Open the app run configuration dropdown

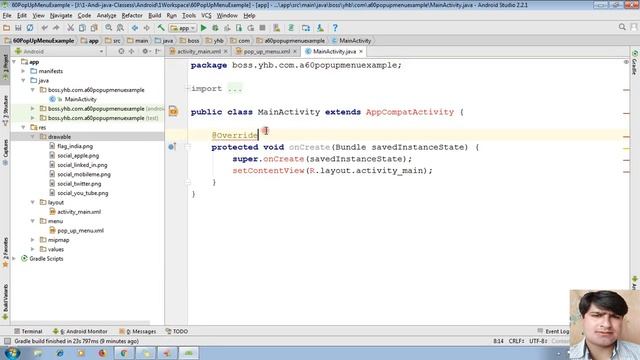[x=182, y=28]
